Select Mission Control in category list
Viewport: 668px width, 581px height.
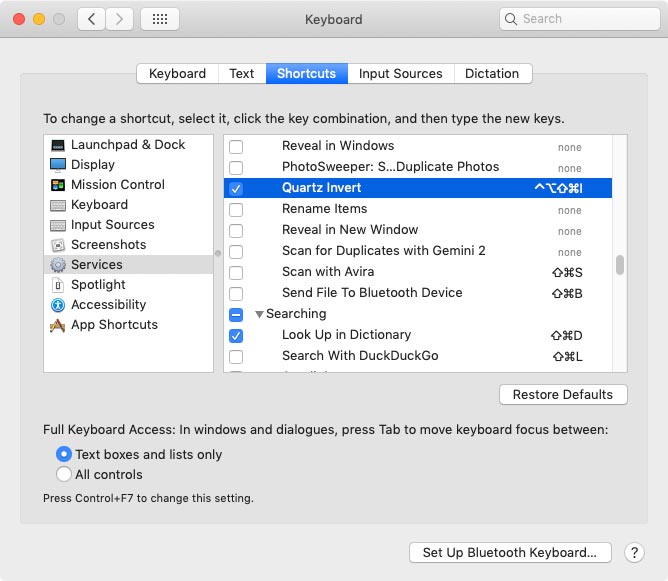click(x=128, y=185)
